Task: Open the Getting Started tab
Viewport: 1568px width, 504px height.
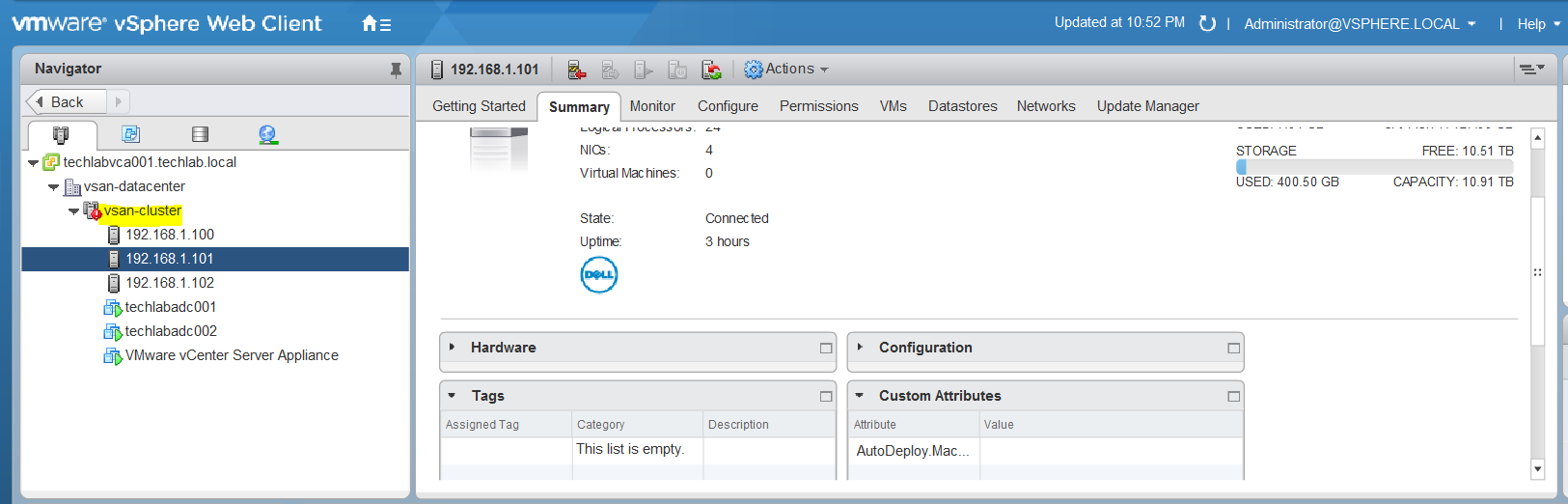Action: click(479, 106)
